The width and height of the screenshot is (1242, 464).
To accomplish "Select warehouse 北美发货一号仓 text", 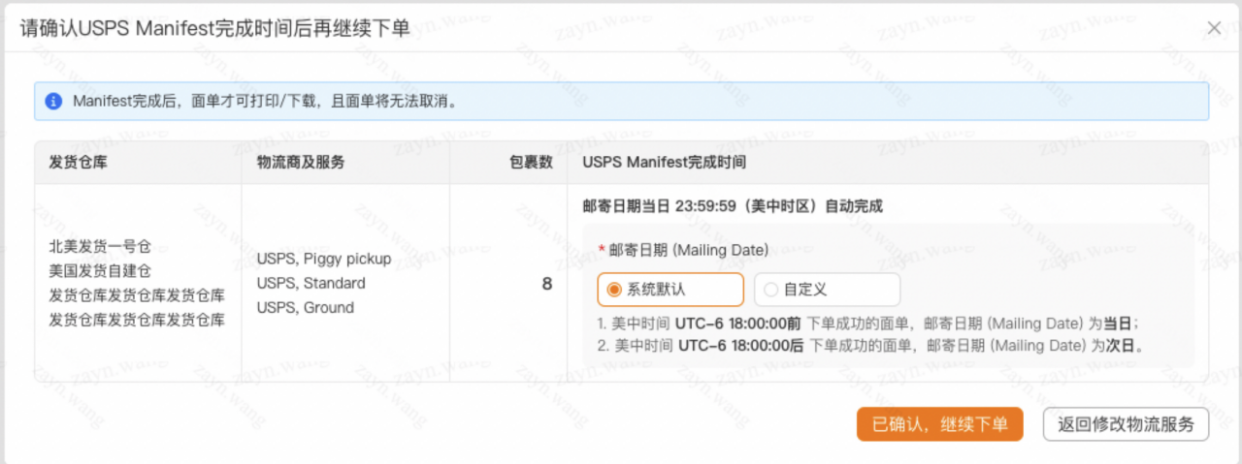I will [100, 246].
